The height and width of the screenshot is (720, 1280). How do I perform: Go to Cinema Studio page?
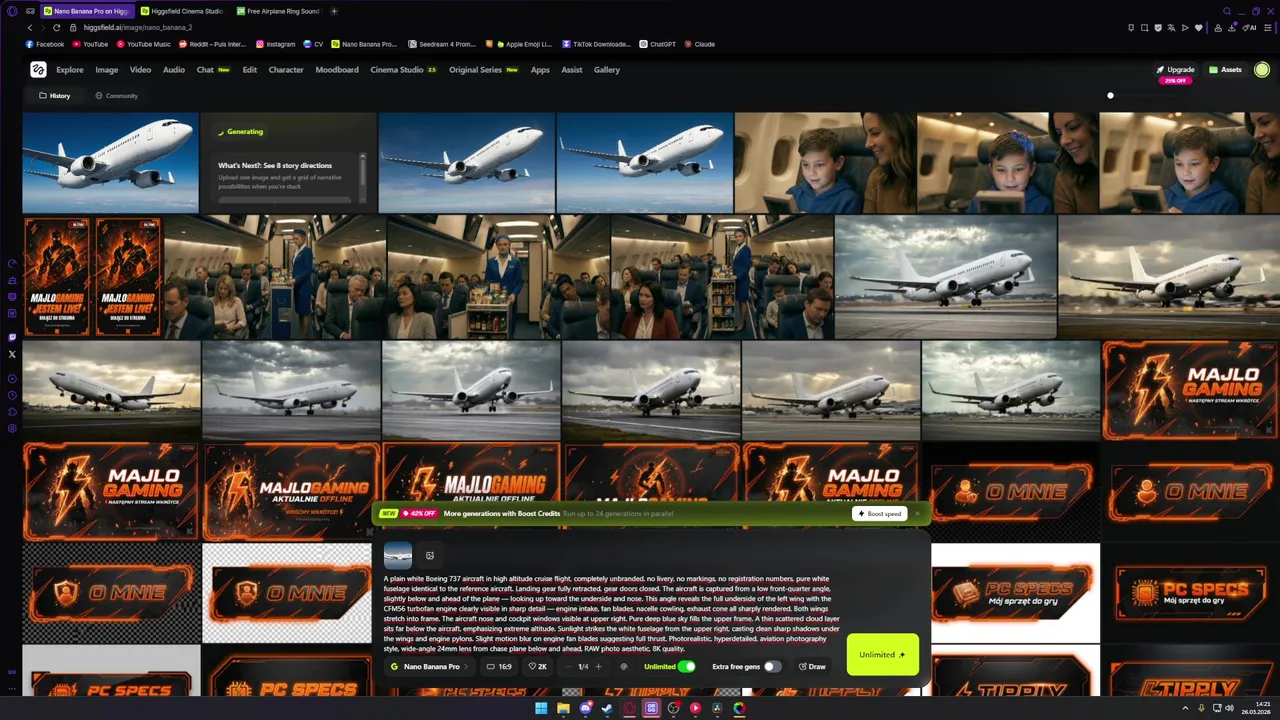(x=403, y=70)
